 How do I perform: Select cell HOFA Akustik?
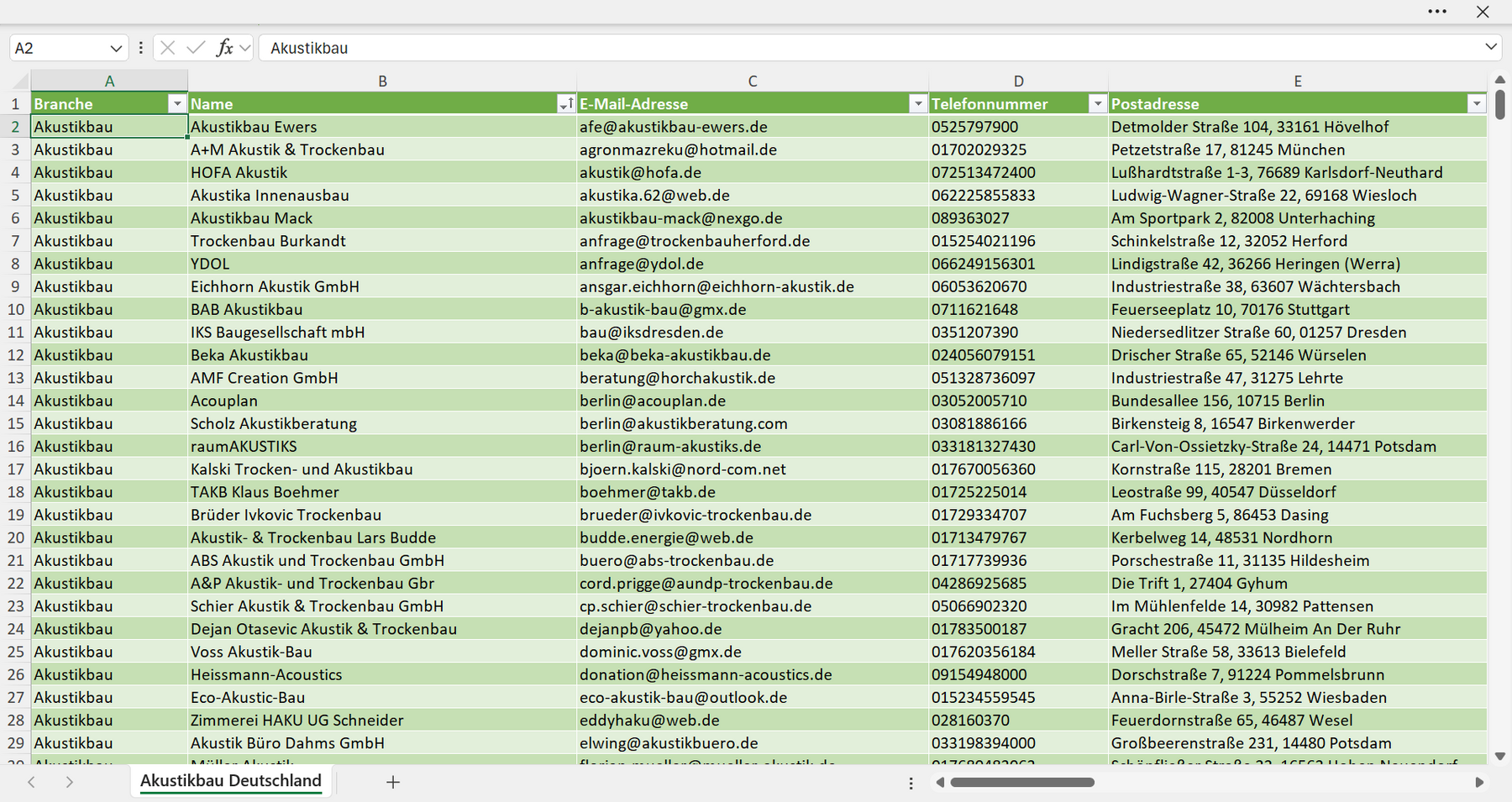[382, 172]
